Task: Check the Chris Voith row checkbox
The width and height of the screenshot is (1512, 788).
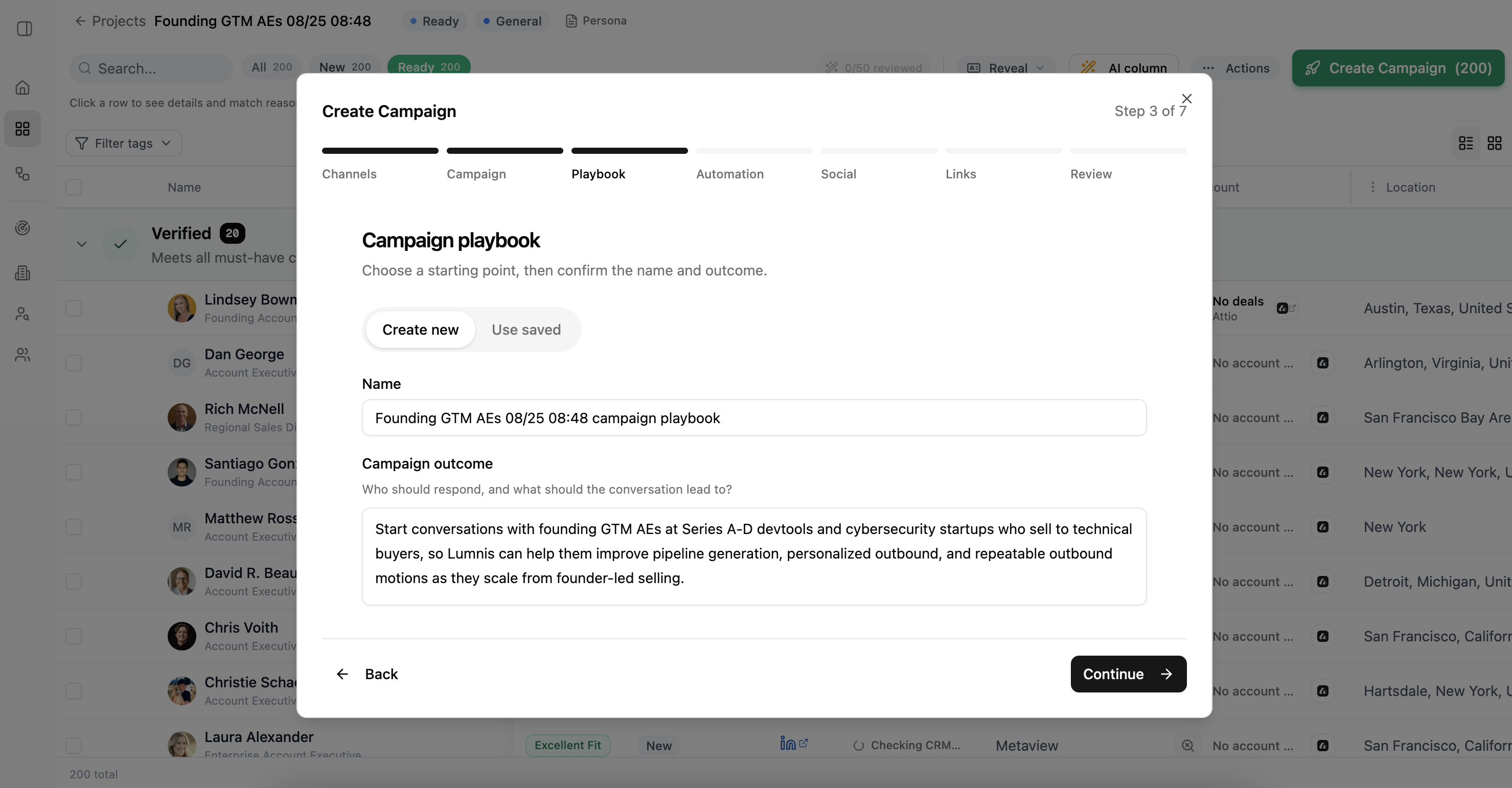Action: tap(74, 636)
